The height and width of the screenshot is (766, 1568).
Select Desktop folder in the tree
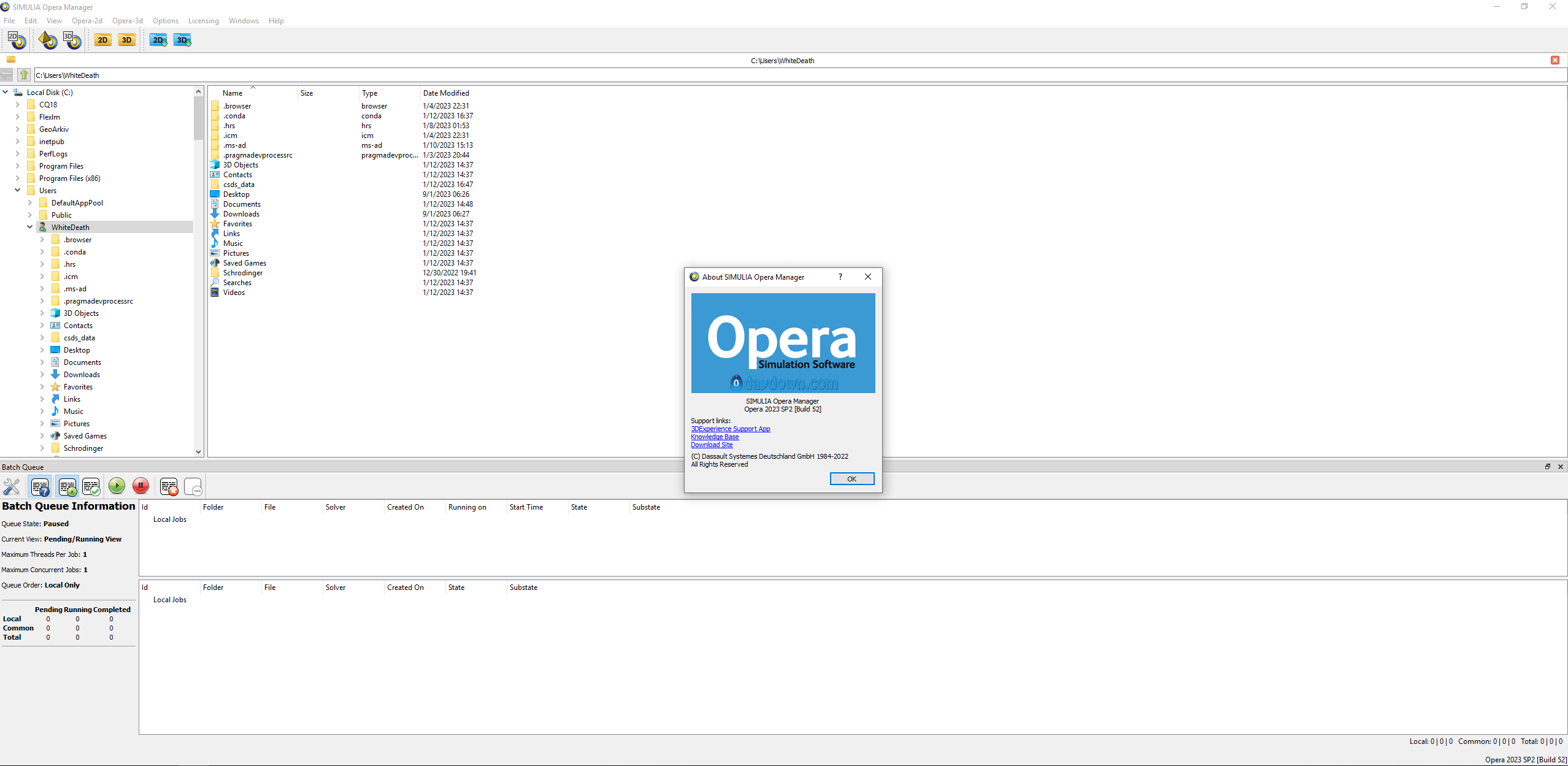coord(77,350)
